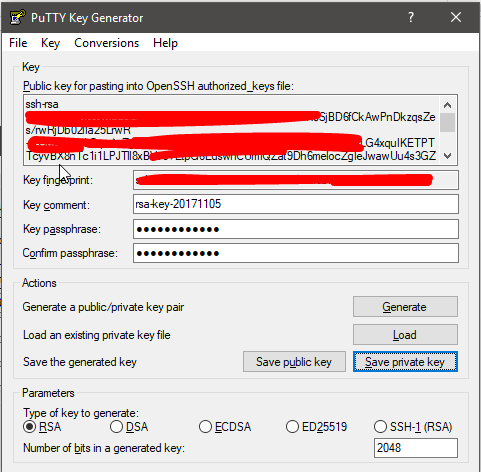Save the public key to file
Screen dimensions: 481x472
point(294,362)
